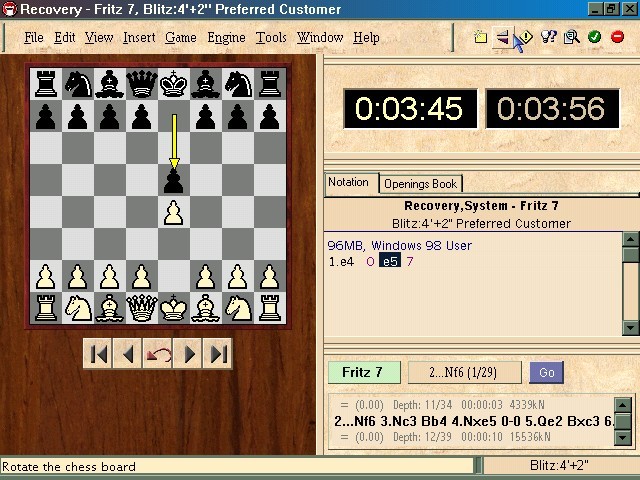Open the Edit menu
The width and height of the screenshot is (640, 480).
click(x=64, y=38)
